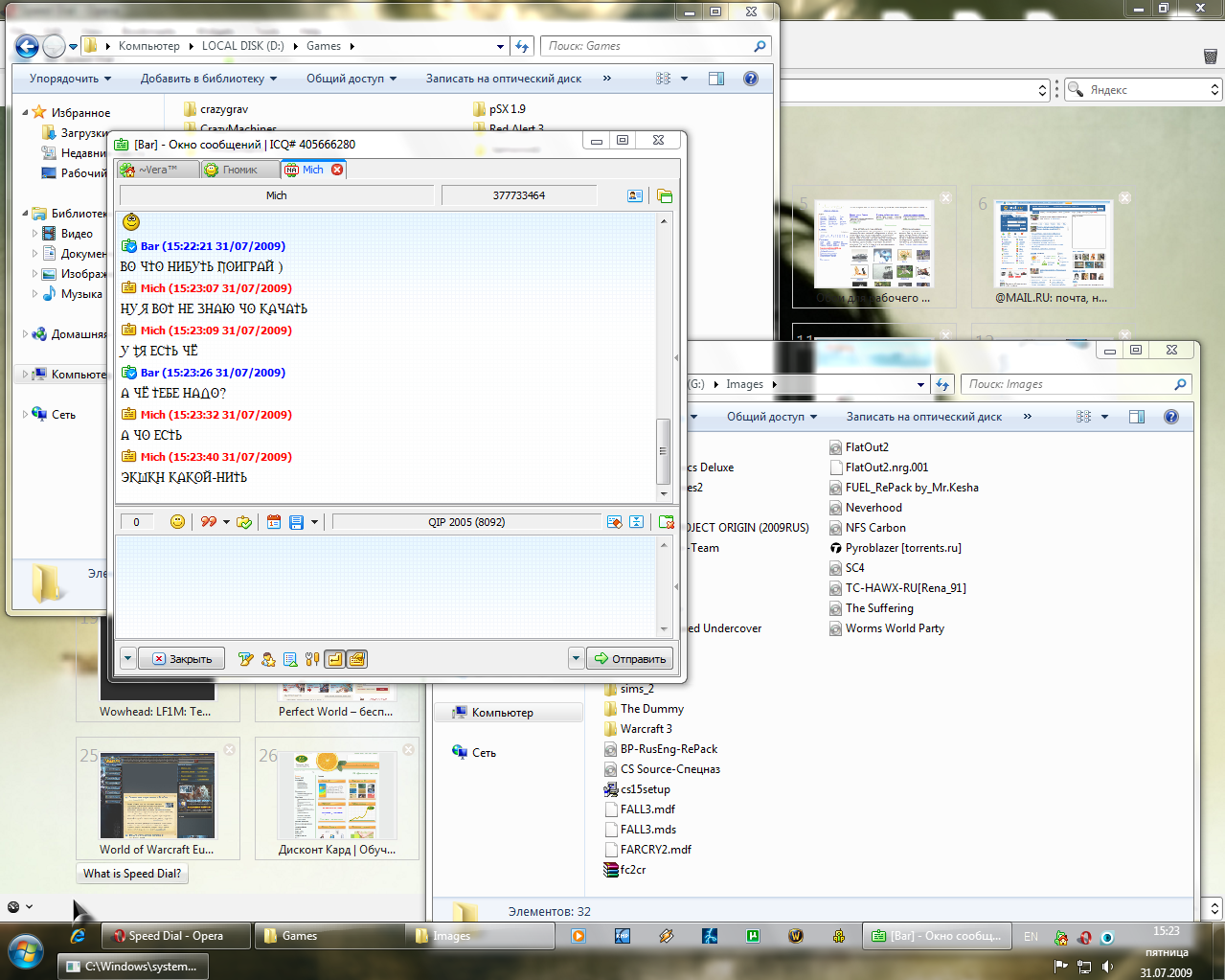Open the dropdown next to quote icon
This screenshot has width=1225, height=980.
(226, 522)
